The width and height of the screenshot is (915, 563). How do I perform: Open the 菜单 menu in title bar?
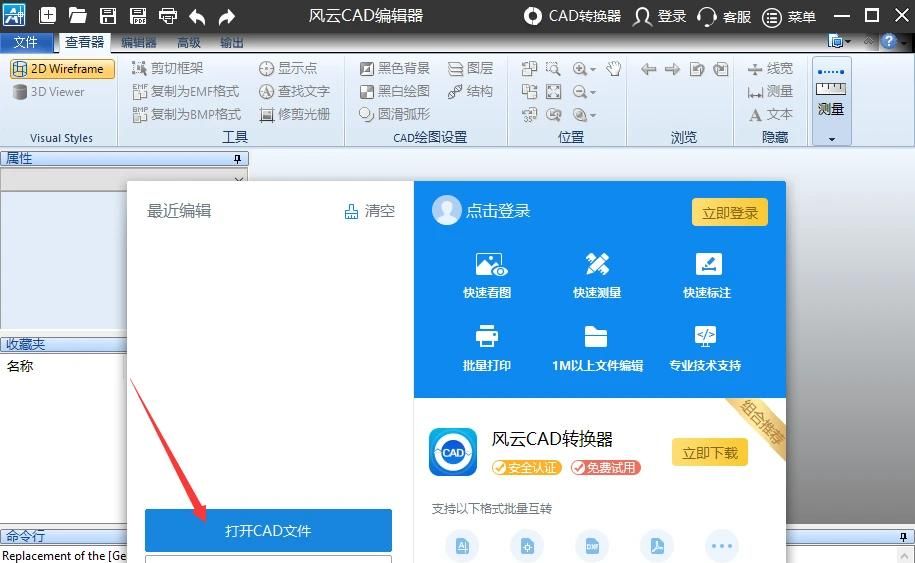(788, 17)
